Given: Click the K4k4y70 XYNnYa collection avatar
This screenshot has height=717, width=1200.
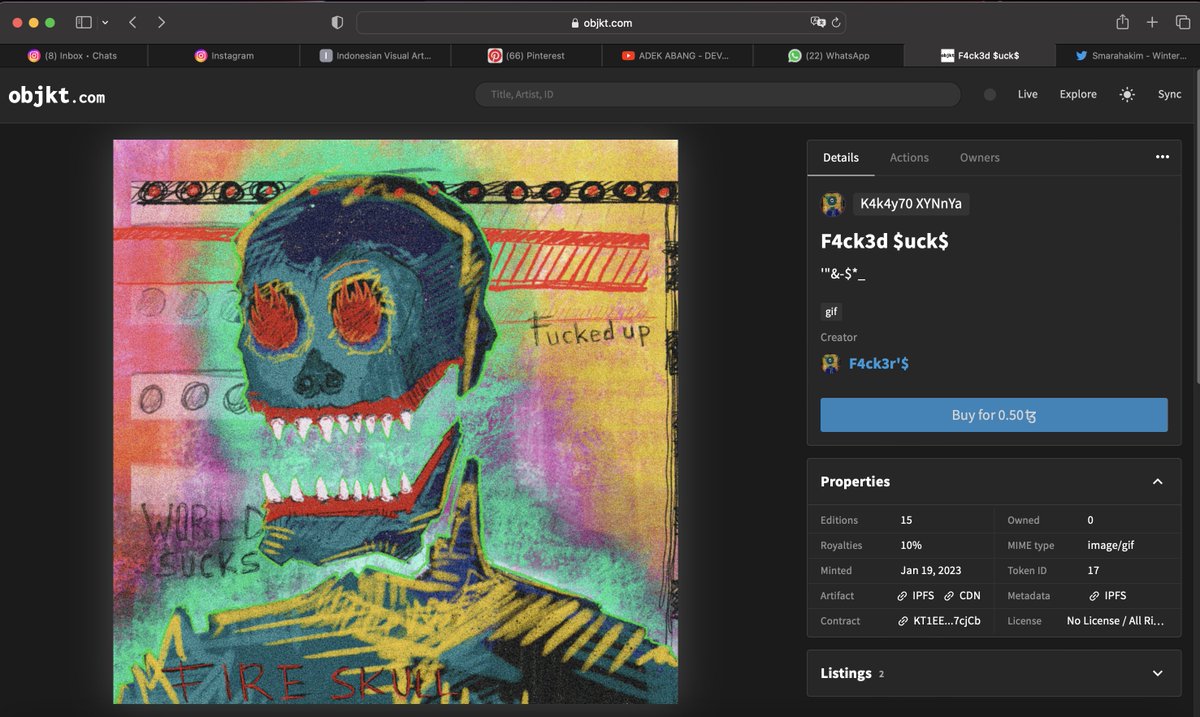Looking at the screenshot, I should [x=832, y=203].
